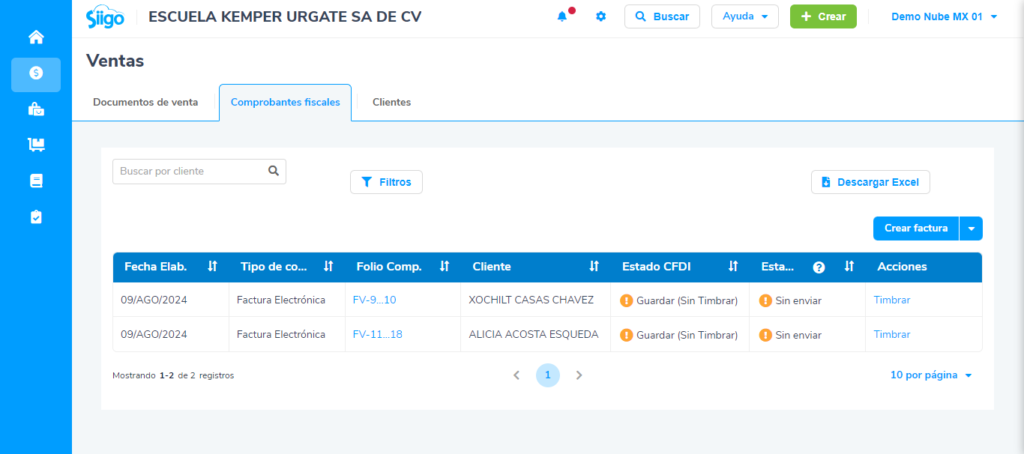Click the help question mark in table header

(x=819, y=267)
